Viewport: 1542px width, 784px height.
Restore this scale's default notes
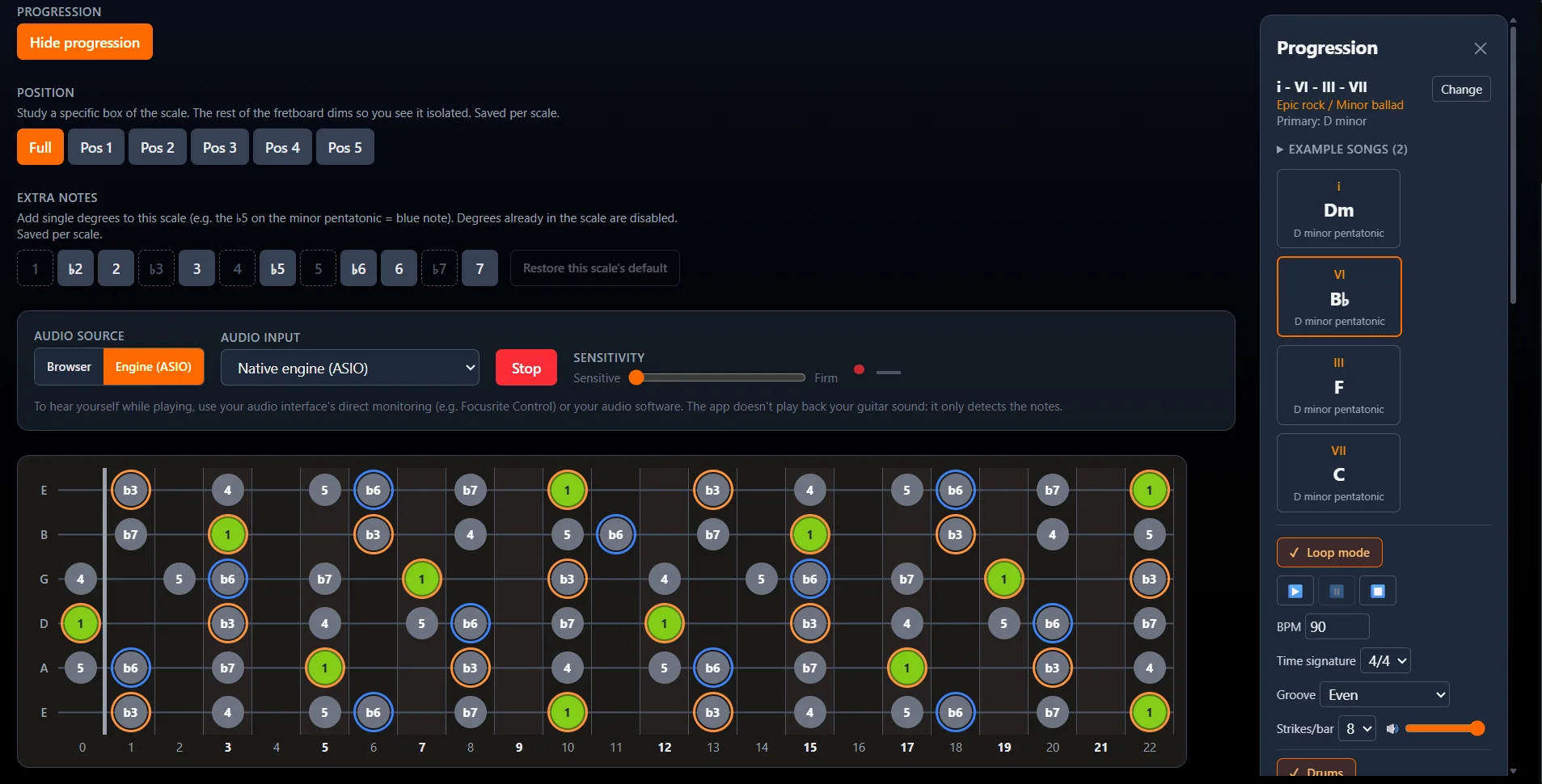[595, 268]
